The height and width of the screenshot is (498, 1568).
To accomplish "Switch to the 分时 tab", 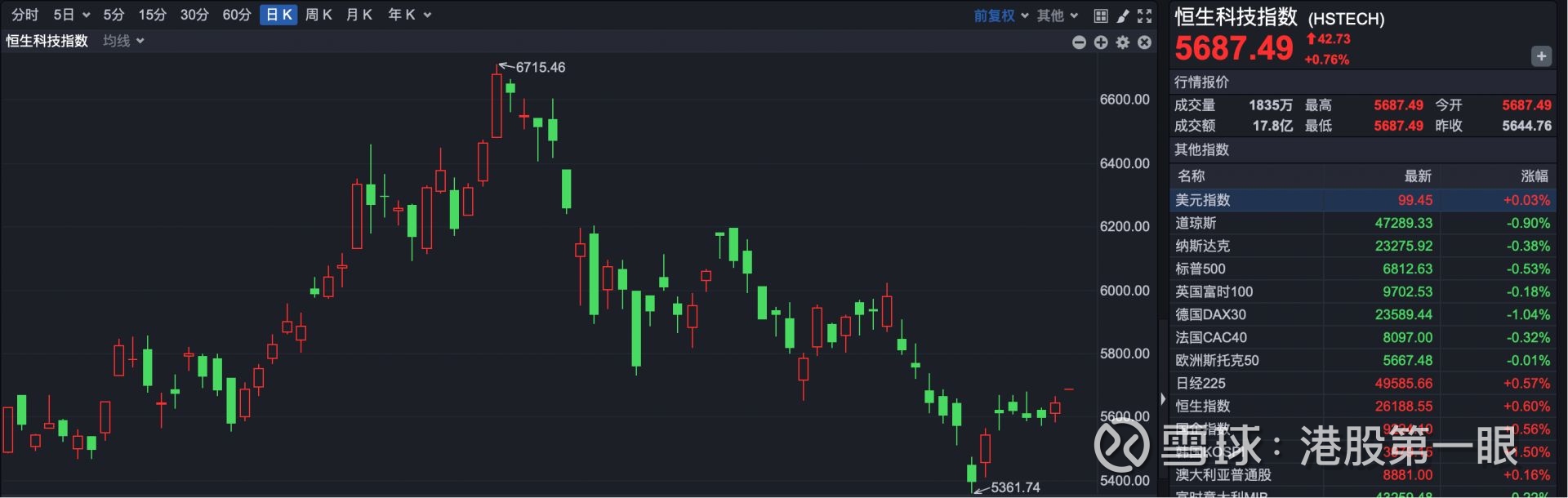I will coord(24,15).
